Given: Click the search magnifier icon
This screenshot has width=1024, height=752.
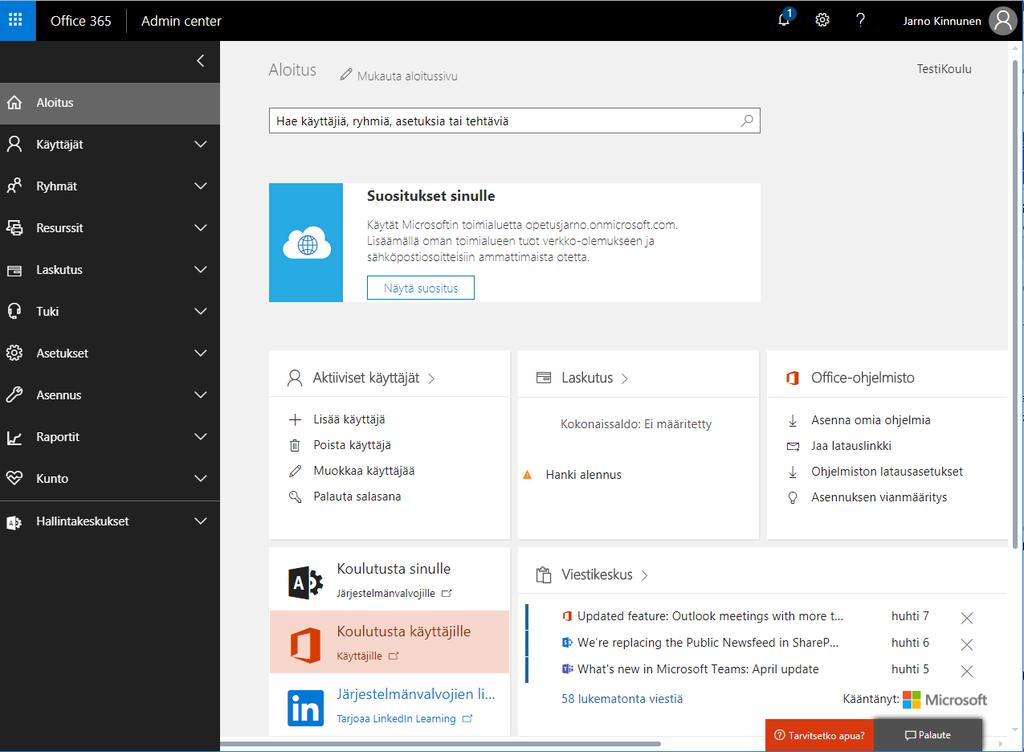Looking at the screenshot, I should pyautogui.click(x=747, y=121).
